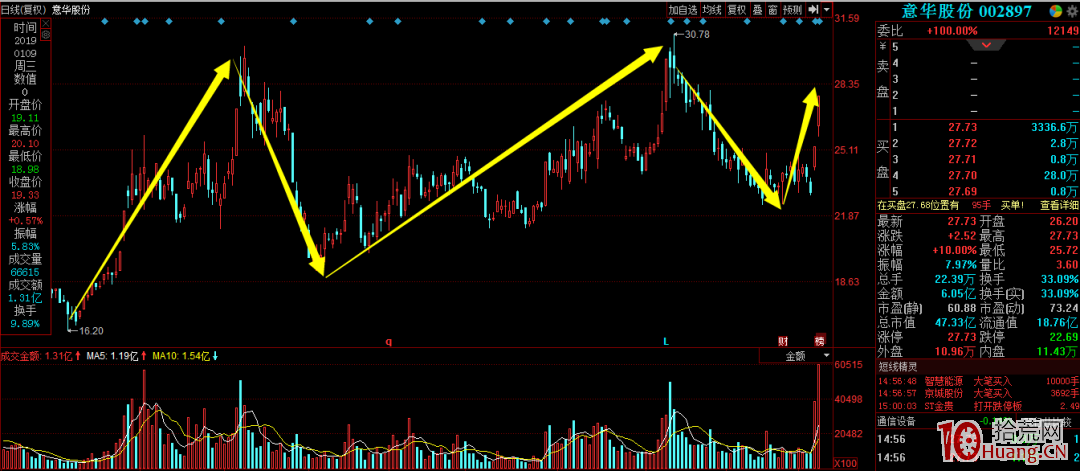Select the 京城股份 alert row

[x=978, y=393]
